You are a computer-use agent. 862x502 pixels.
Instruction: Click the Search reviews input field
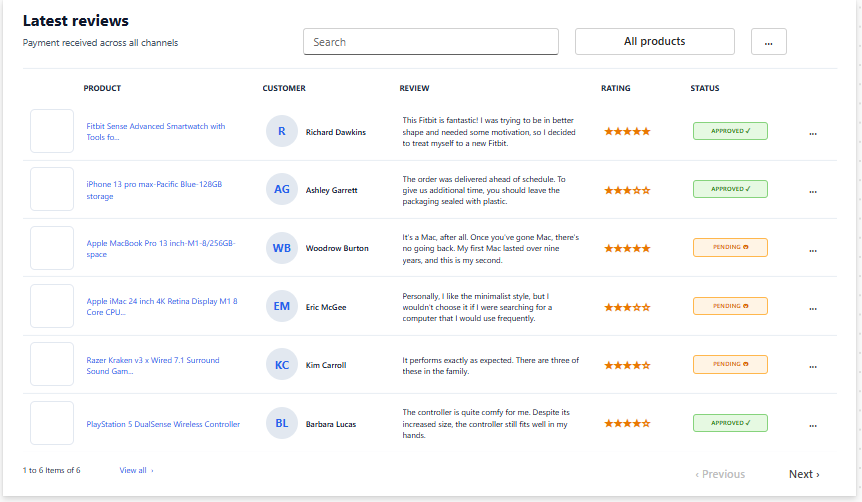point(431,42)
